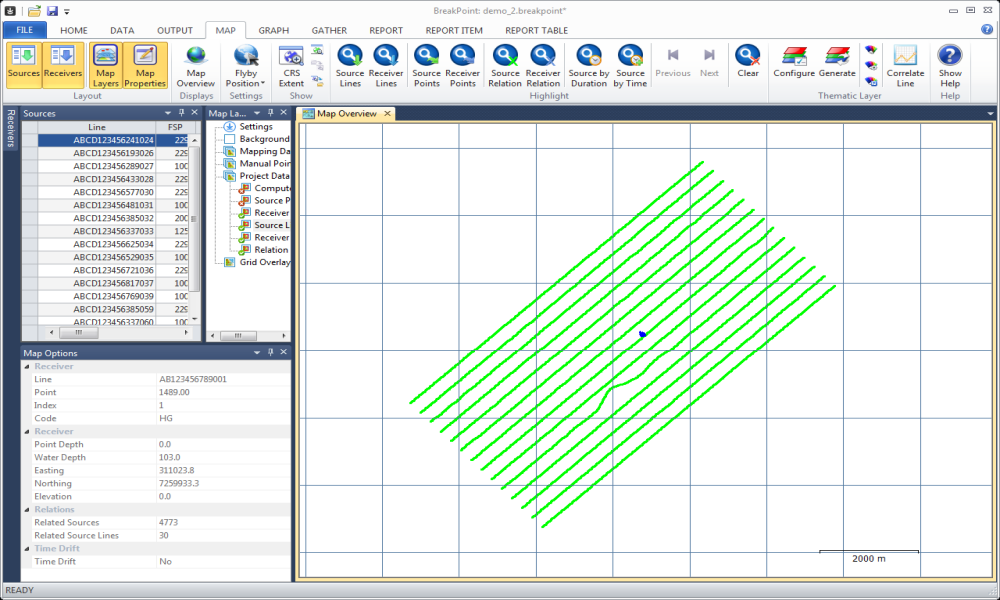The image size is (1000, 600).
Task: Open the Show Help button
Action: [950, 56]
